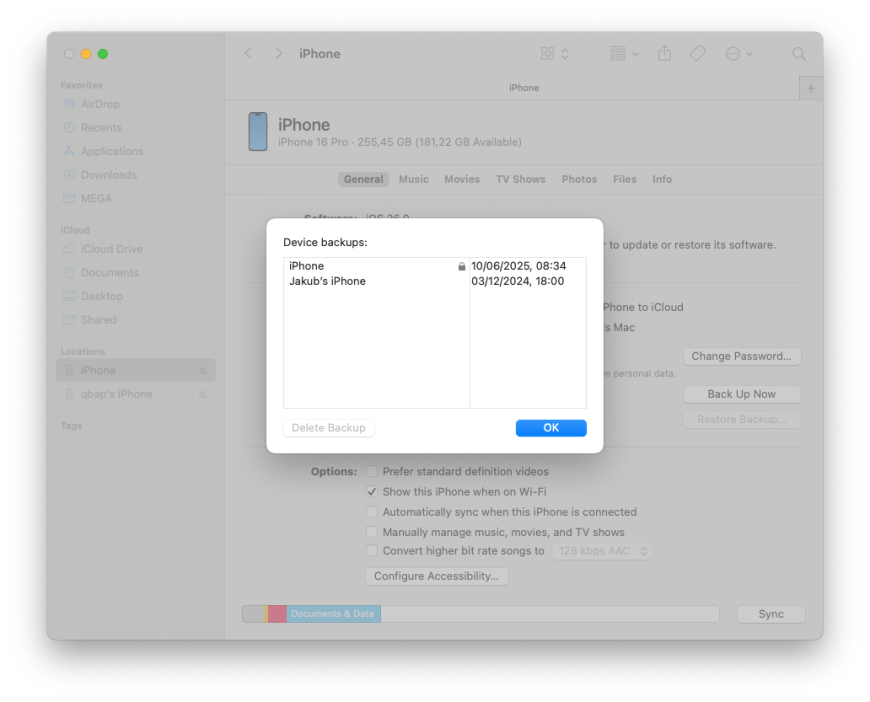Viewport: 870px width, 702px height.
Task: Click Change Password button
Action: [x=742, y=356]
